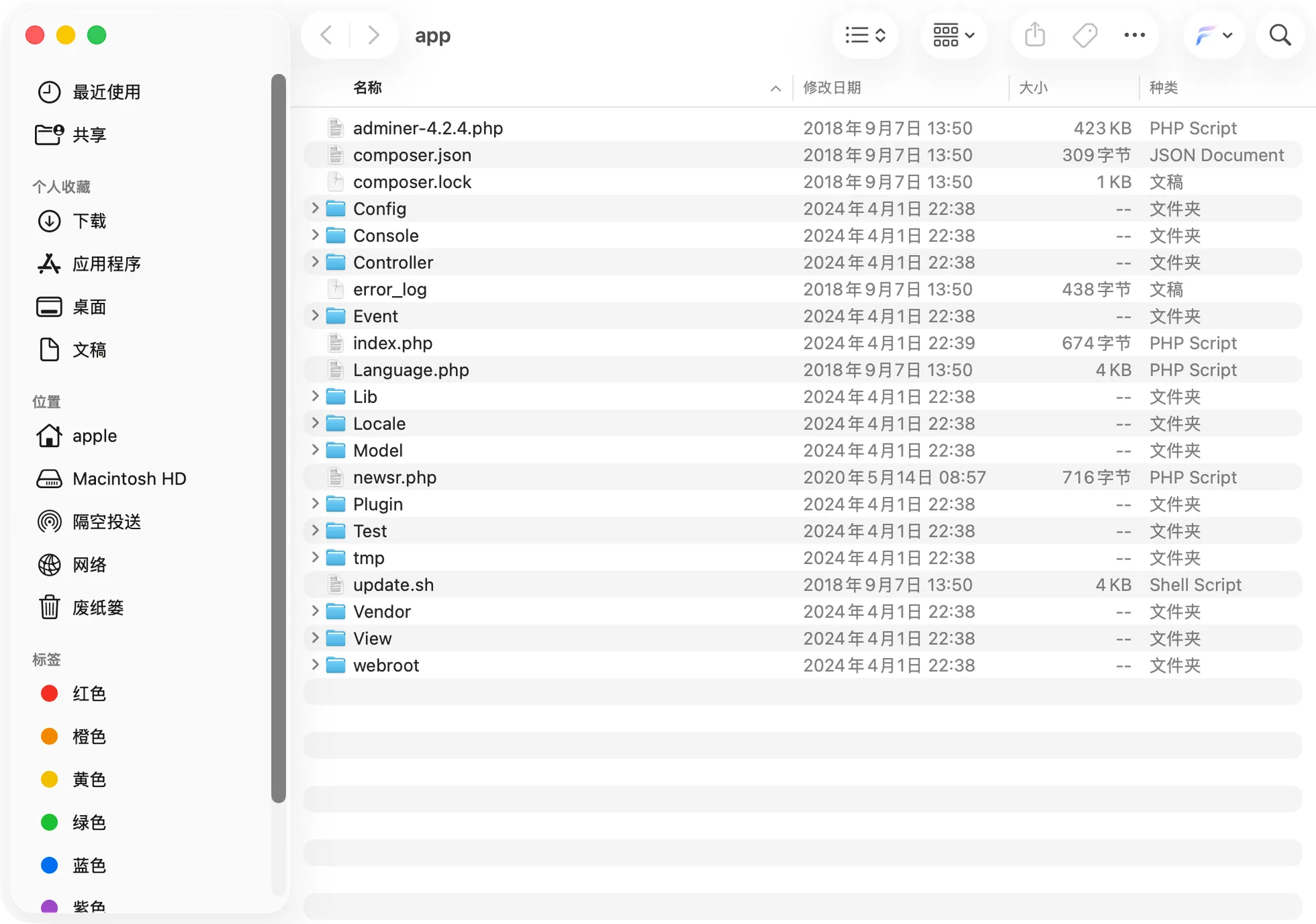The width and height of the screenshot is (1316, 924).
Task: Select the 红色 red tag
Action: [x=73, y=694]
